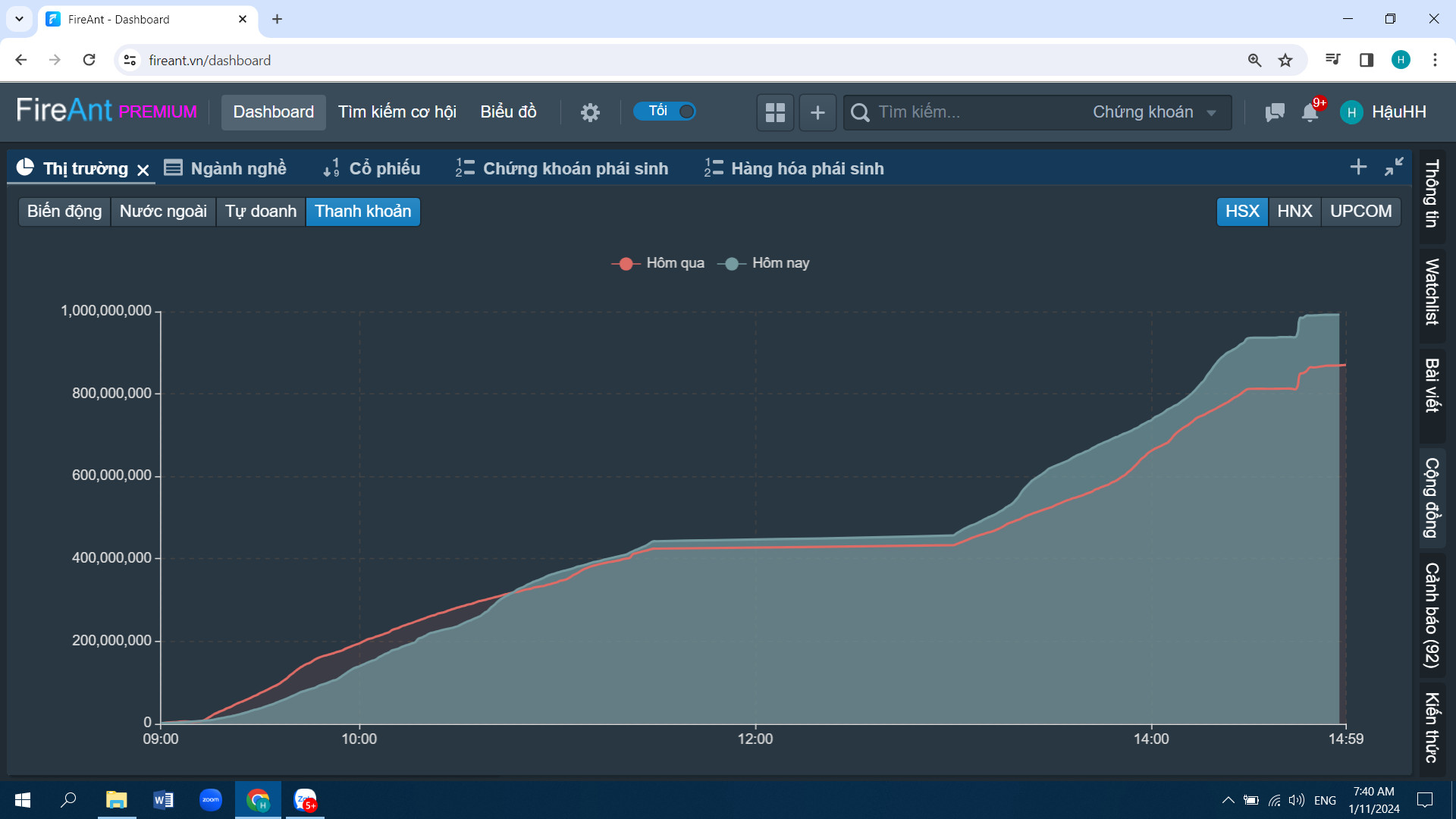Select the HNX exchange button
The height and width of the screenshot is (819, 1456).
[1294, 212]
